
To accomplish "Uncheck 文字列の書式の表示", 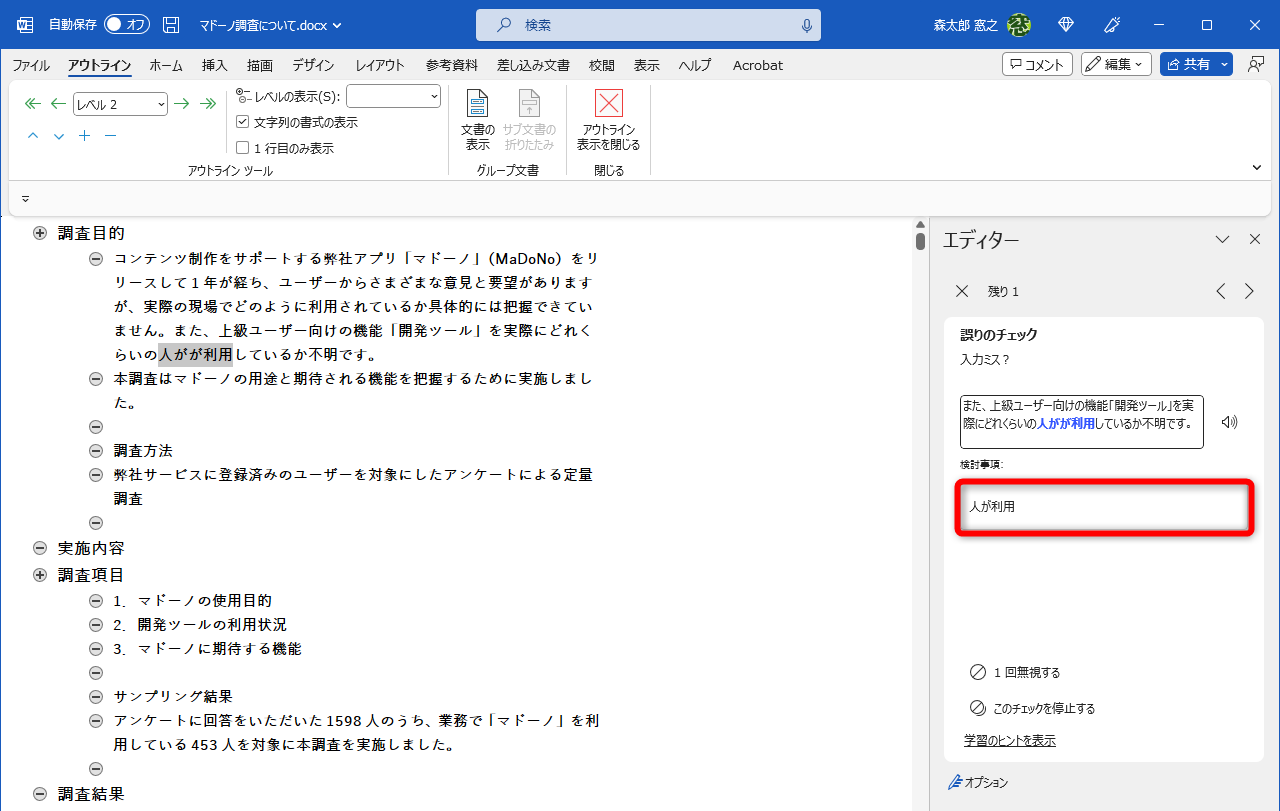I will click(243, 121).
